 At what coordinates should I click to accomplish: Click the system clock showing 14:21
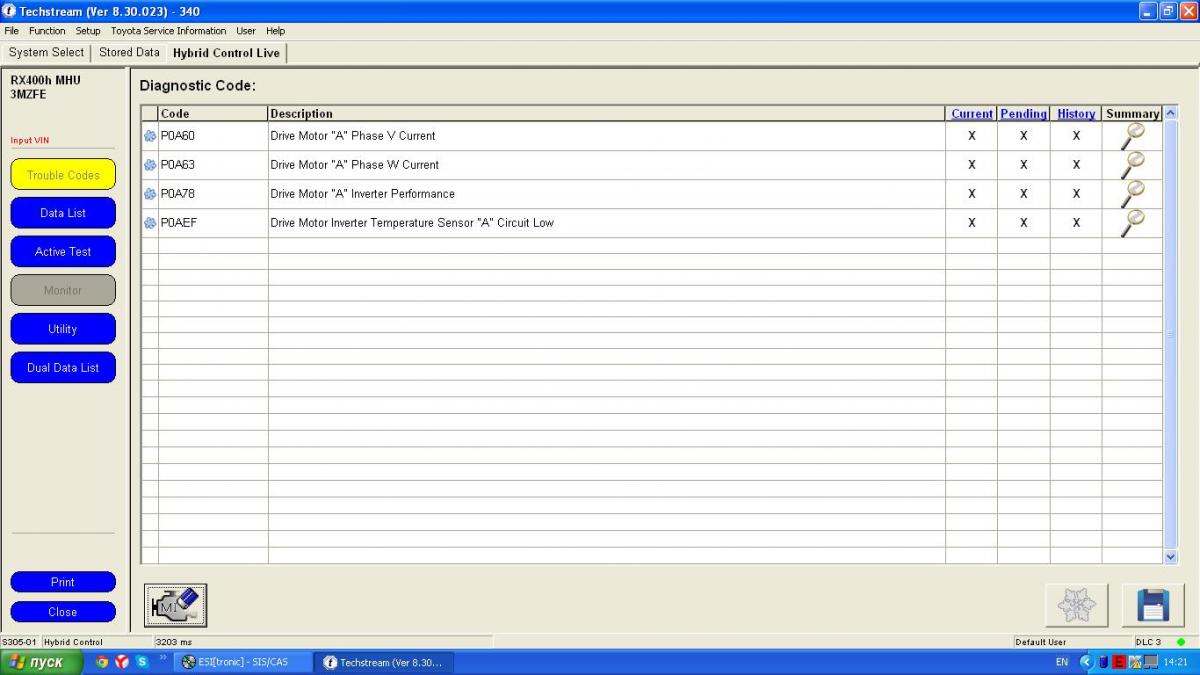click(1176, 662)
